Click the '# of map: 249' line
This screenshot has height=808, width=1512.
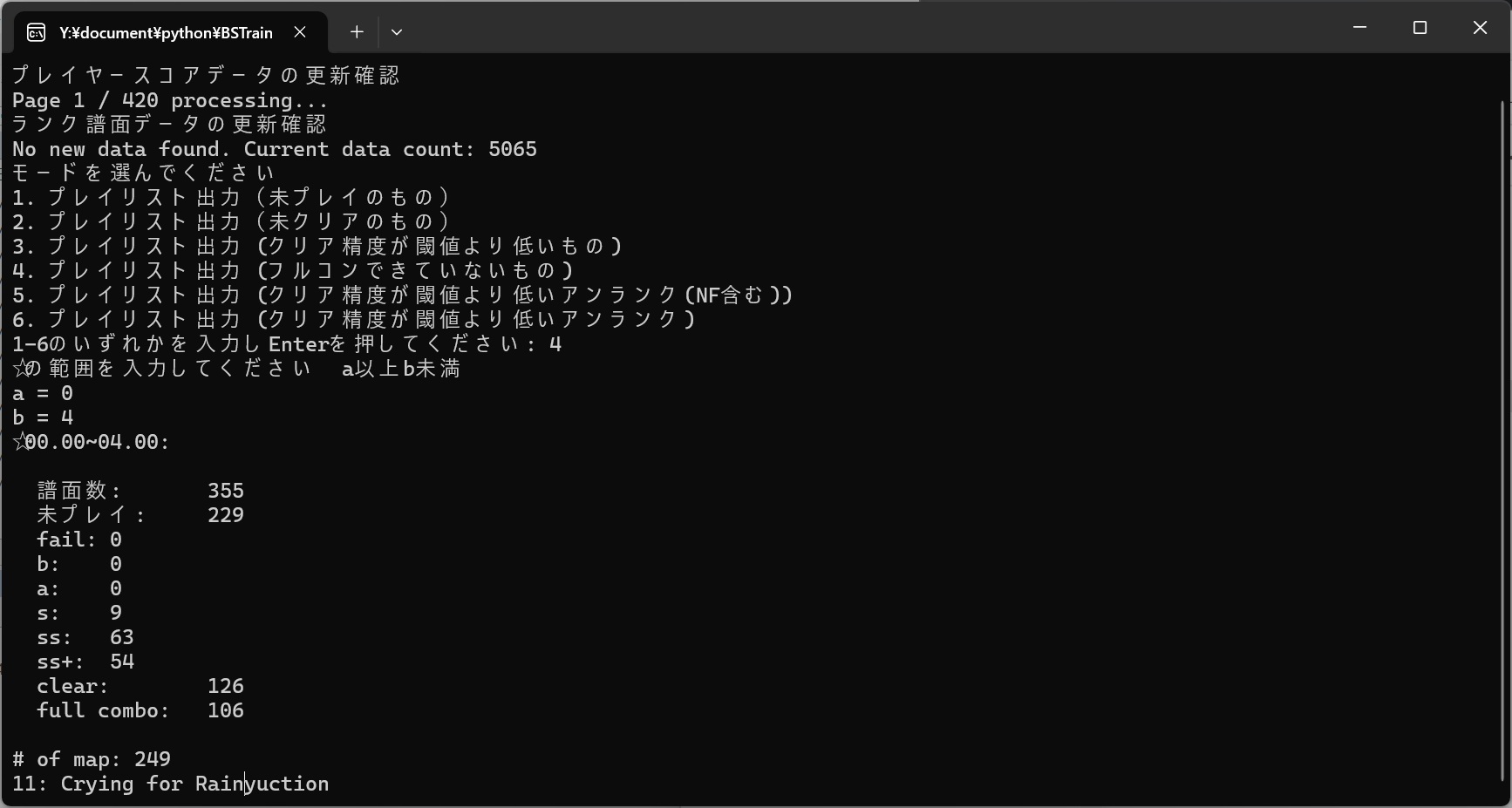[92, 759]
